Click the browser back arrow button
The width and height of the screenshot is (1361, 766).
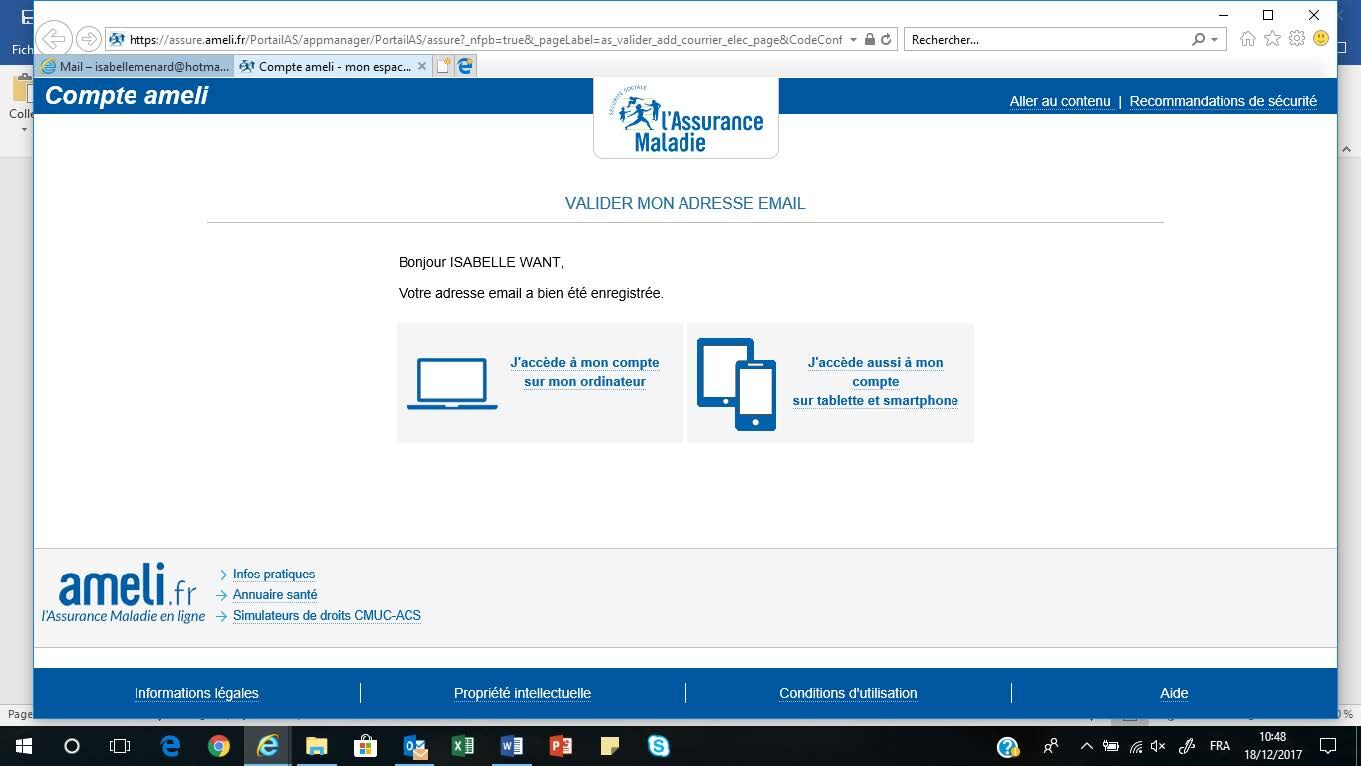point(54,39)
